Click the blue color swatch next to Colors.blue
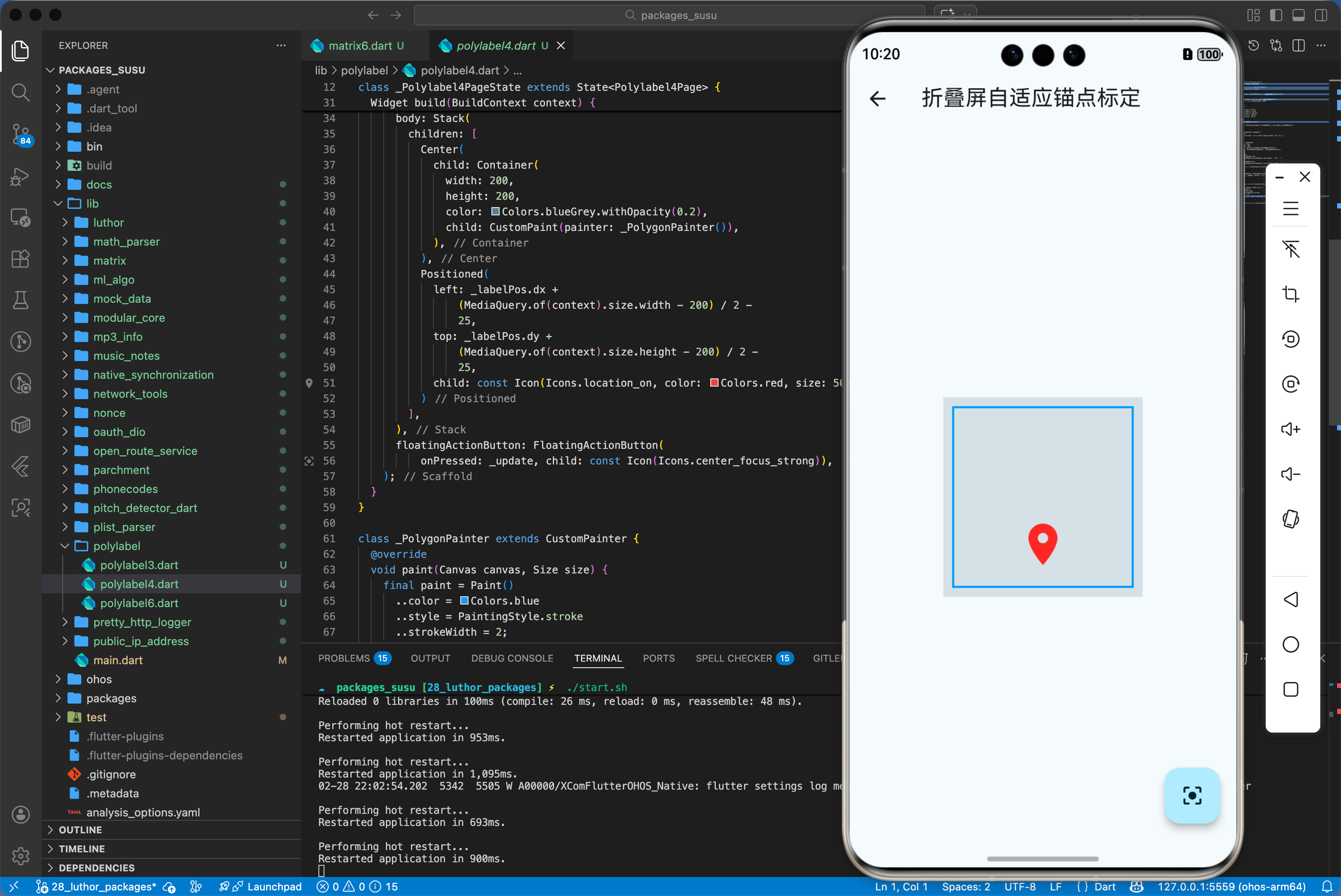This screenshot has height=896, width=1341. click(x=464, y=601)
